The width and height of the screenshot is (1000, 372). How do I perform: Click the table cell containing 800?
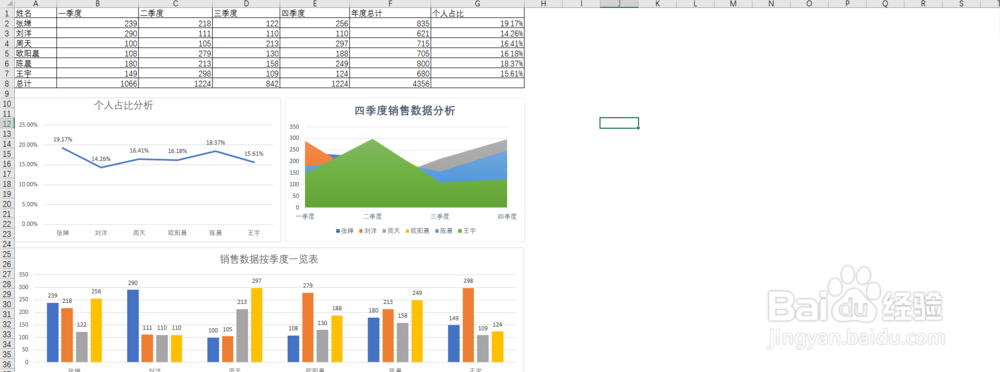click(x=390, y=63)
